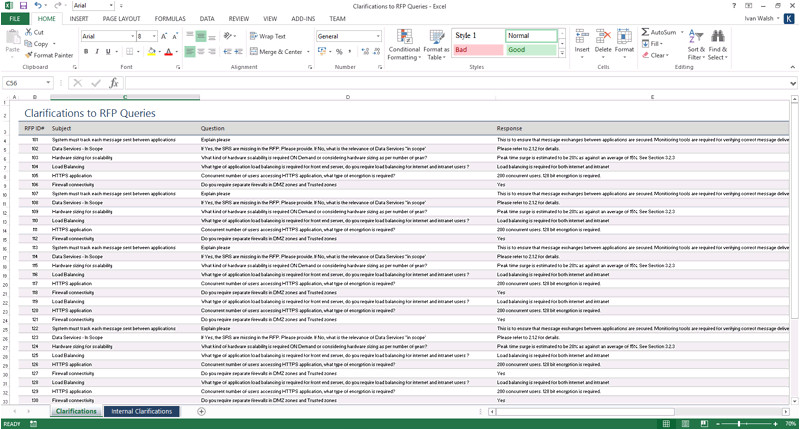The height and width of the screenshot is (430, 800).
Task: Open the PAGE LAYOUT ribbon tab
Action: point(121,18)
